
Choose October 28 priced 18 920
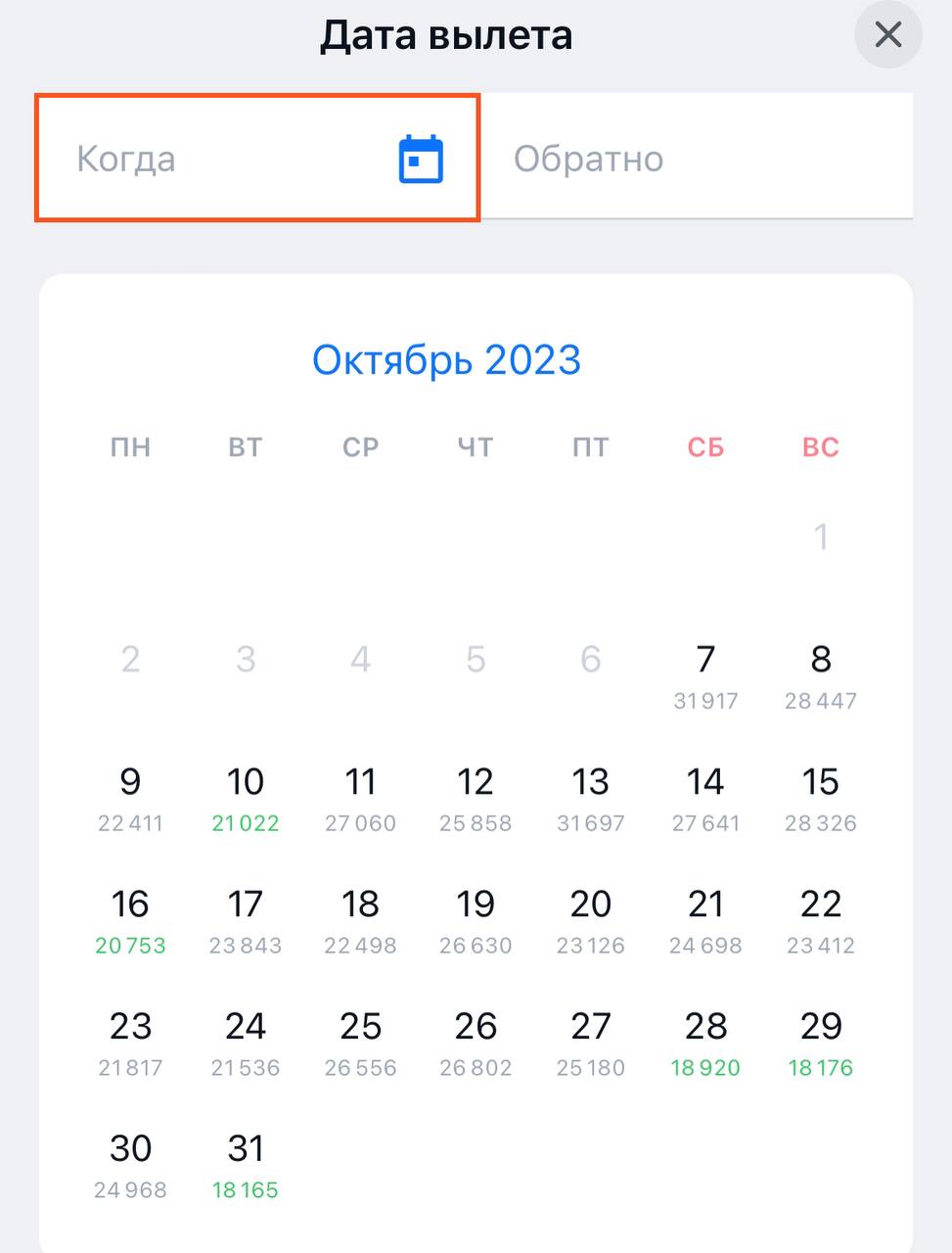coord(705,1042)
